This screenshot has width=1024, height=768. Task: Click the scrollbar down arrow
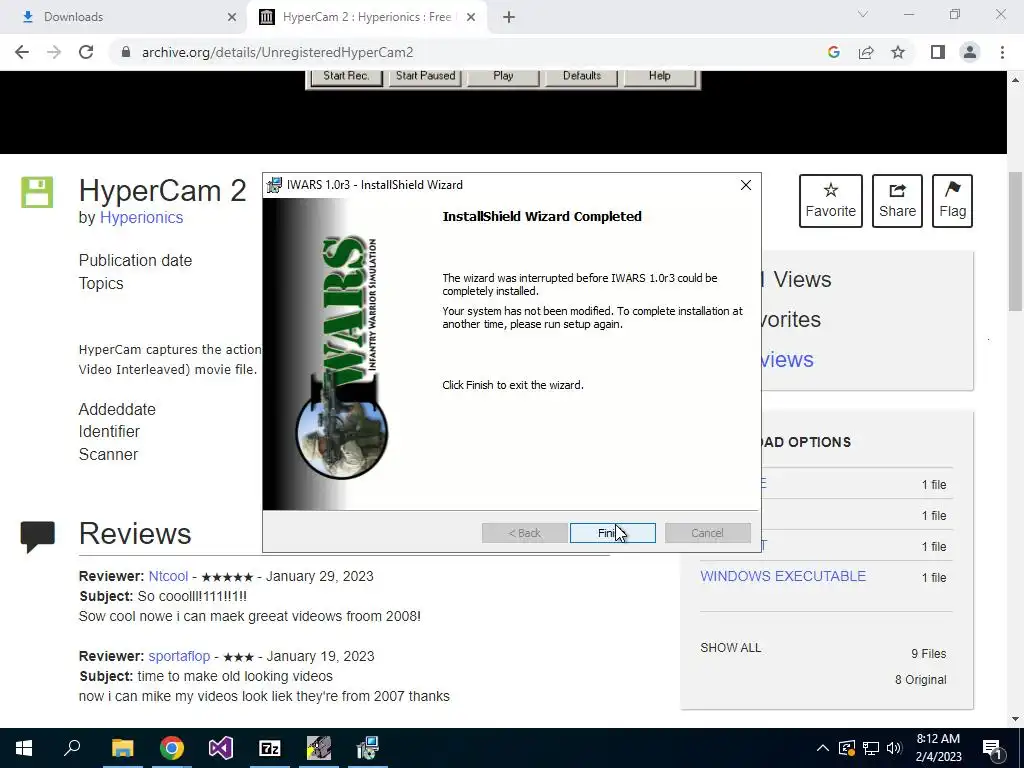coord(1016,719)
